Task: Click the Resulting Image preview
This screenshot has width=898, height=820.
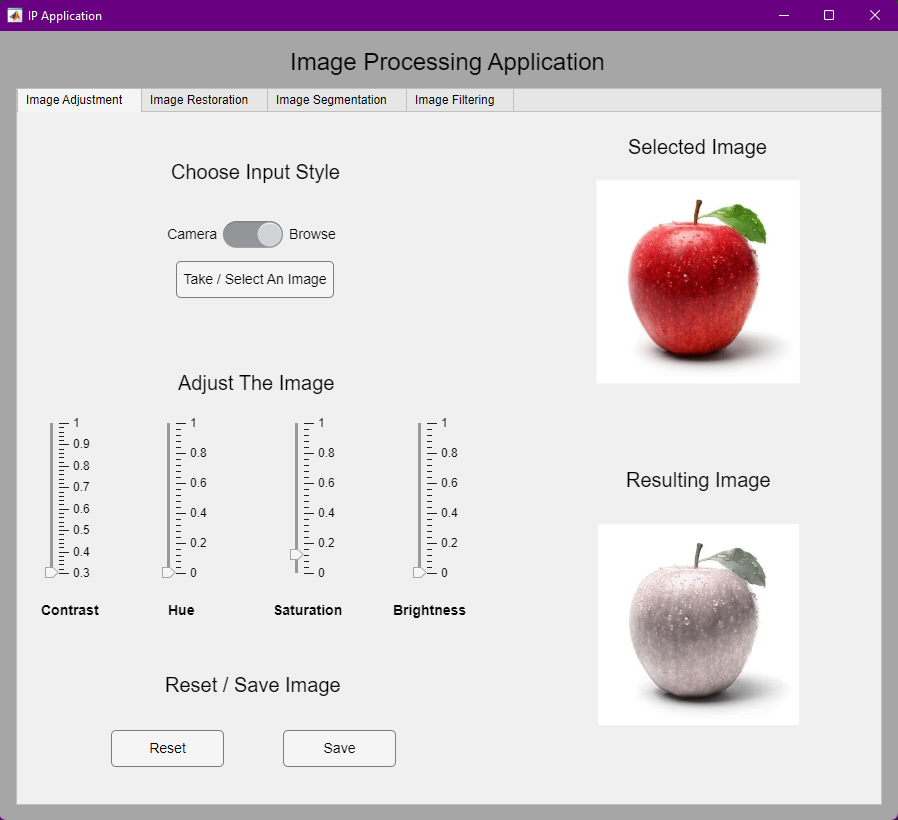Action: [697, 624]
